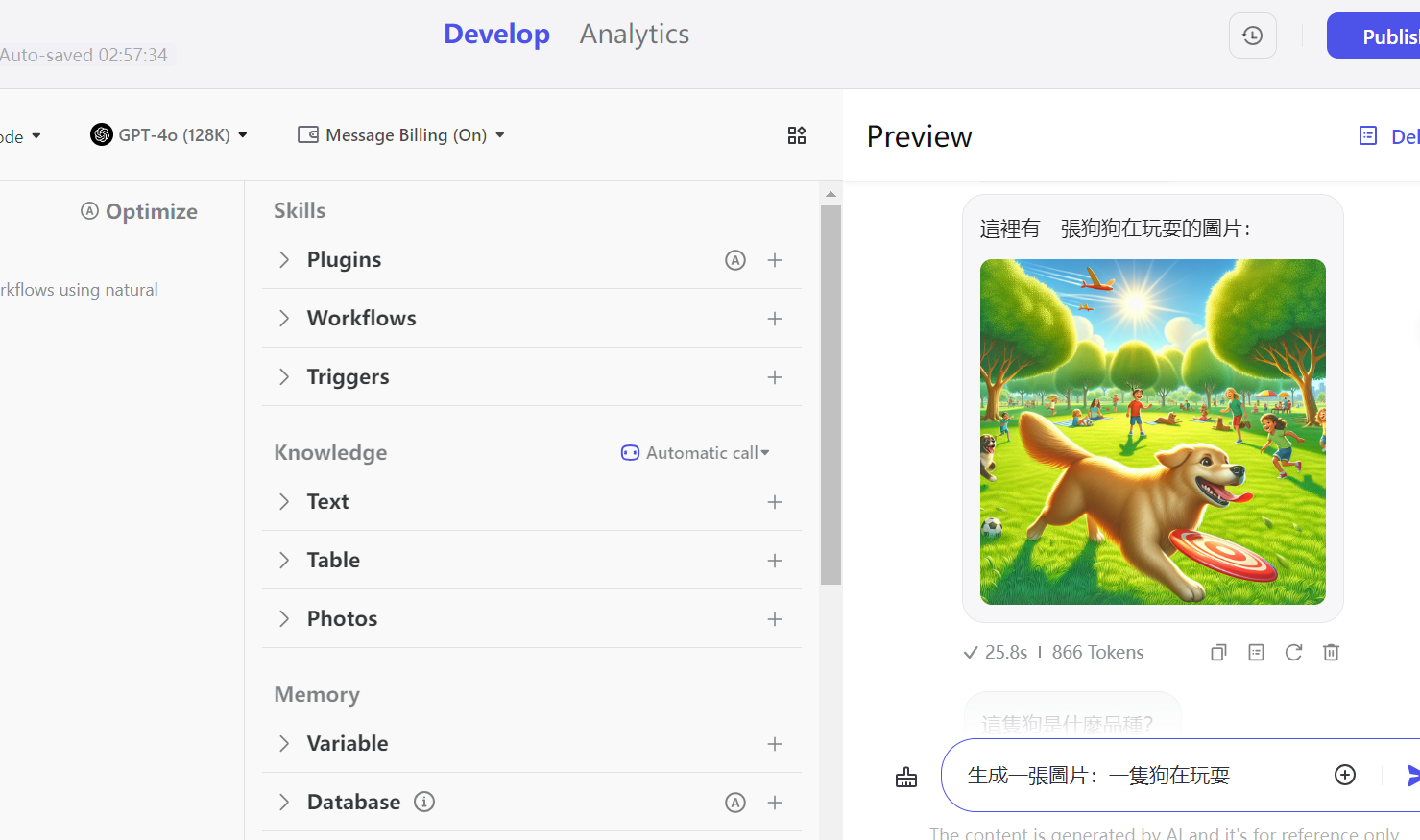Viewport: 1420px width, 840px height.
Task: Click the 'Auto-saved 02:57:34' status text
Action: coord(84,55)
